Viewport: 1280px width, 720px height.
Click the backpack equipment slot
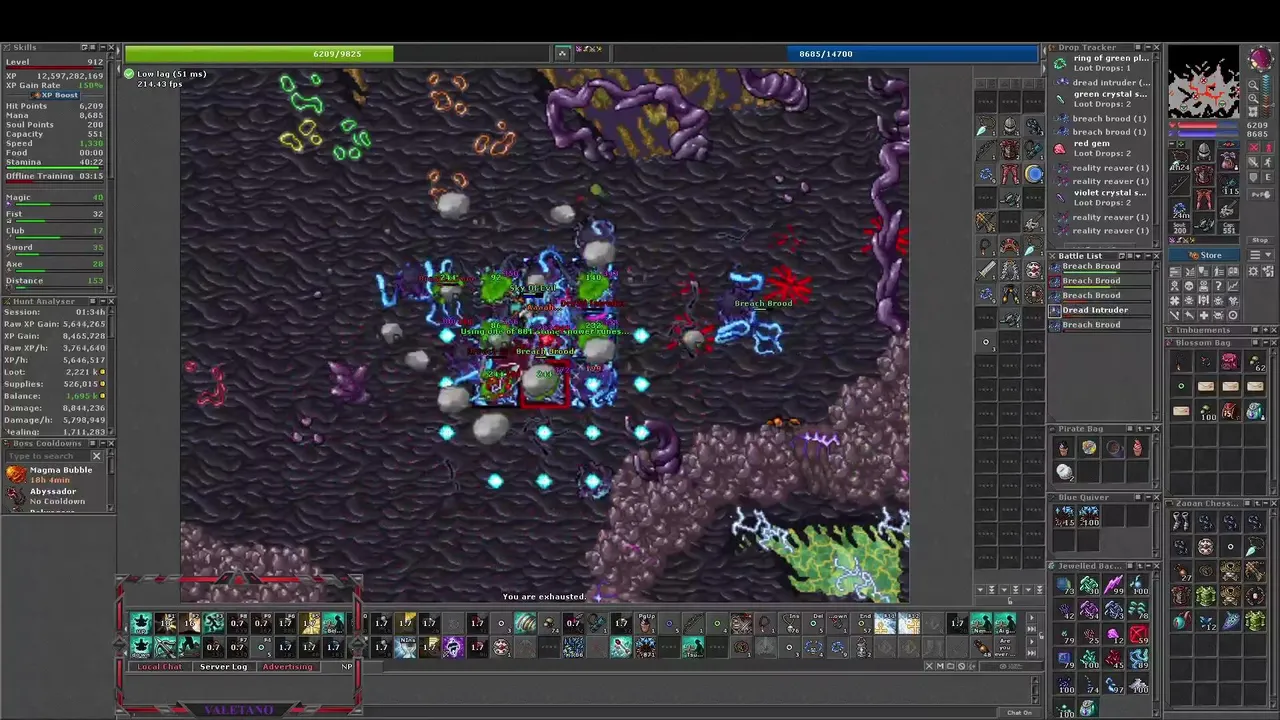[1229, 159]
